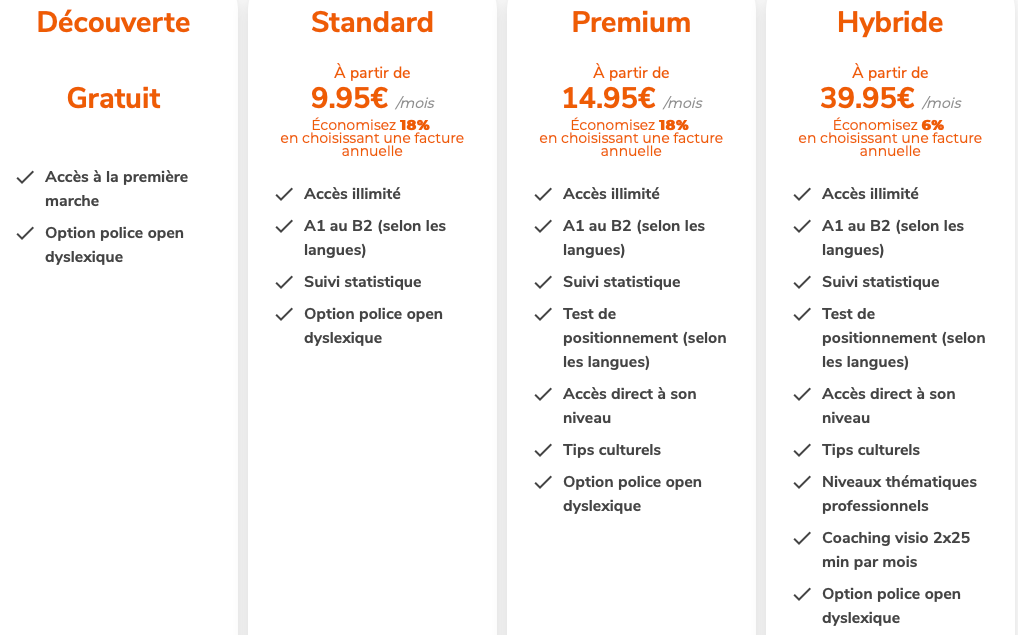Click the checkmark next to Hybride's 'Accès direct à son niveau'
The width and height of the screenshot is (1018, 635).
tap(802, 395)
